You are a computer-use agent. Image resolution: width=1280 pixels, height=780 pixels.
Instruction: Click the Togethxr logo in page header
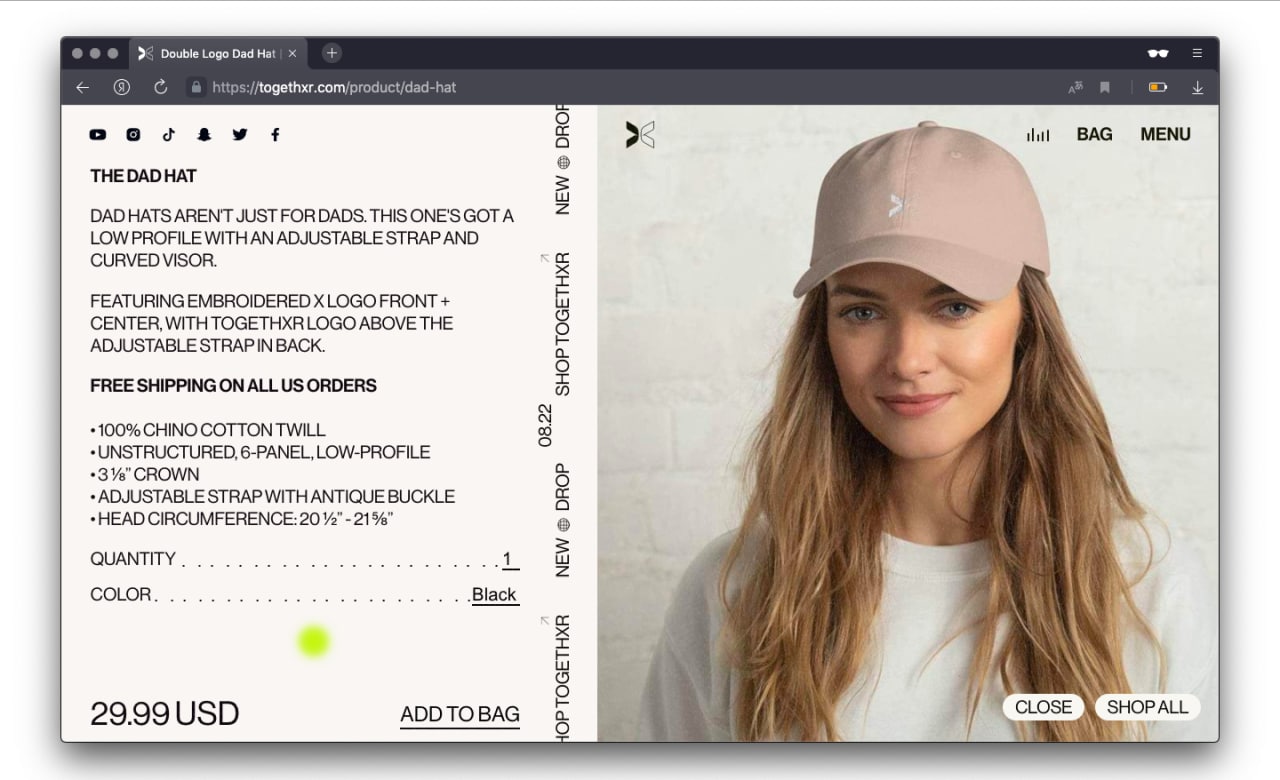click(x=640, y=134)
